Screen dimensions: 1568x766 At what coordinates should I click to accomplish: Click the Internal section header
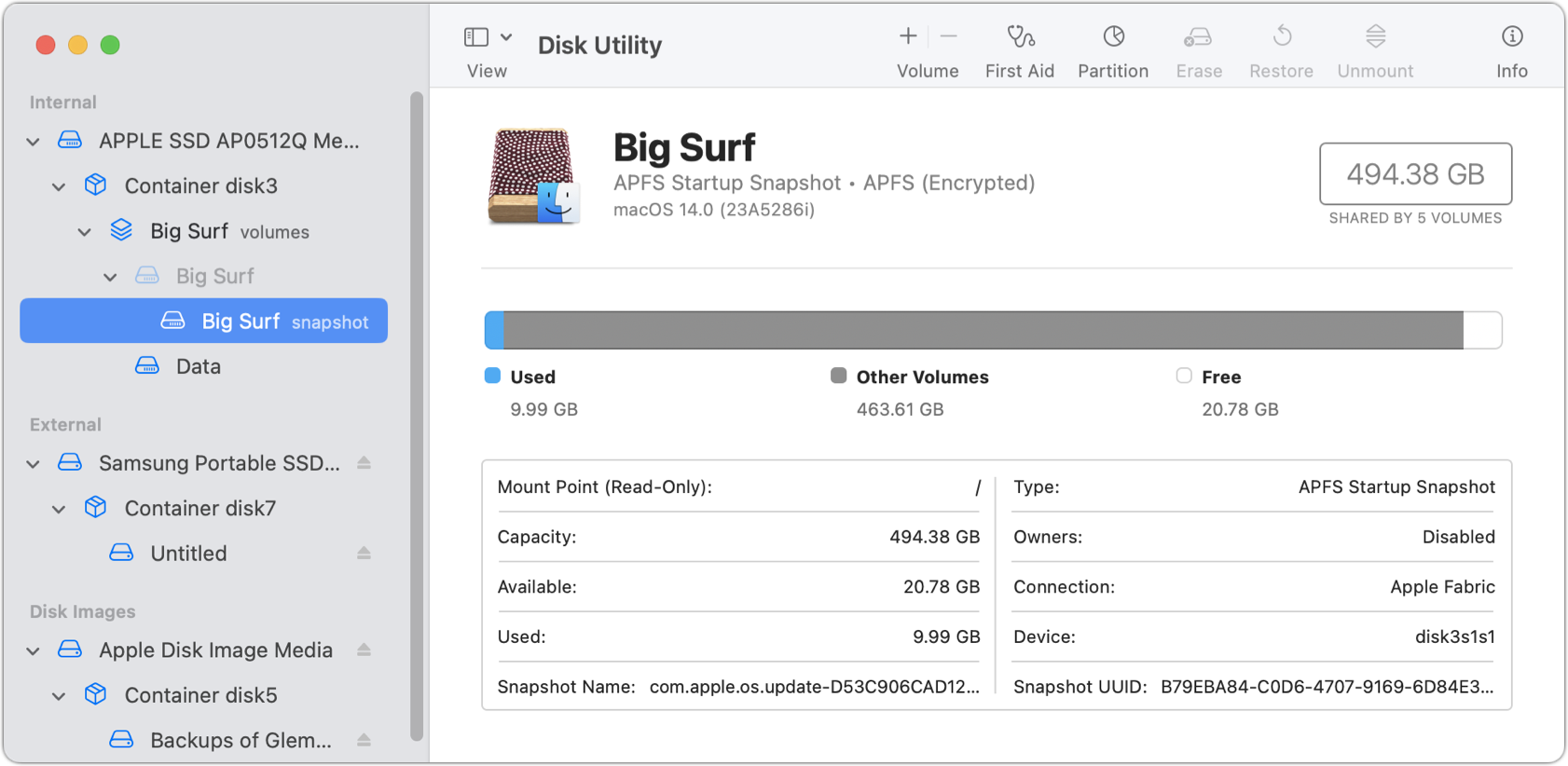pos(63,103)
